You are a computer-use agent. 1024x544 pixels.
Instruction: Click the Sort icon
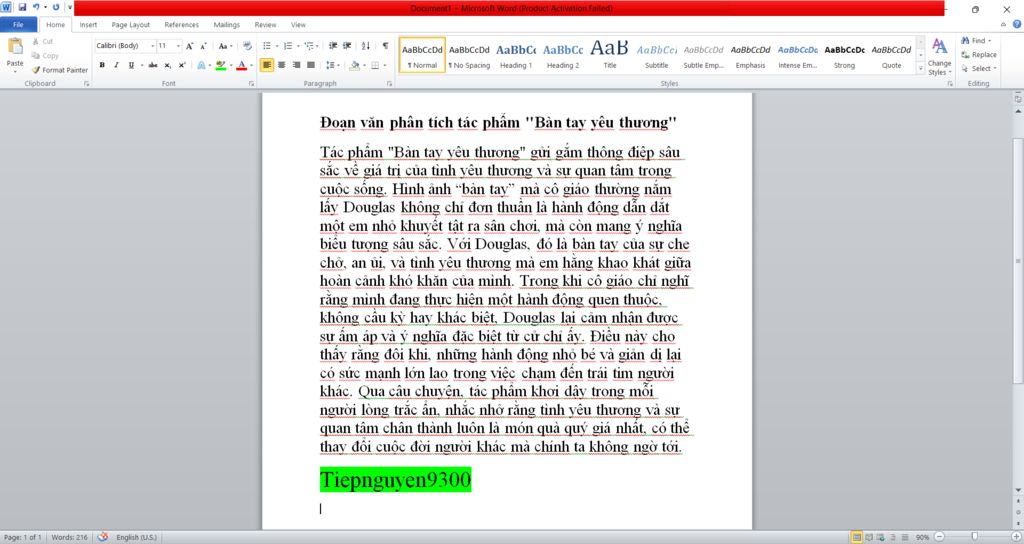pos(366,46)
